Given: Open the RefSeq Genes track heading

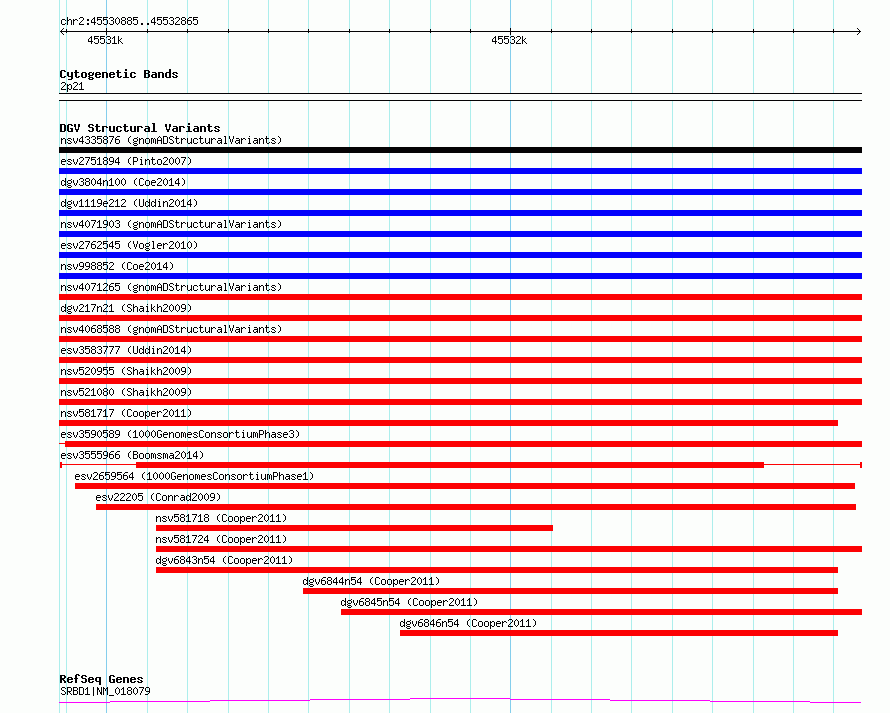Looking at the screenshot, I should pos(101,679).
